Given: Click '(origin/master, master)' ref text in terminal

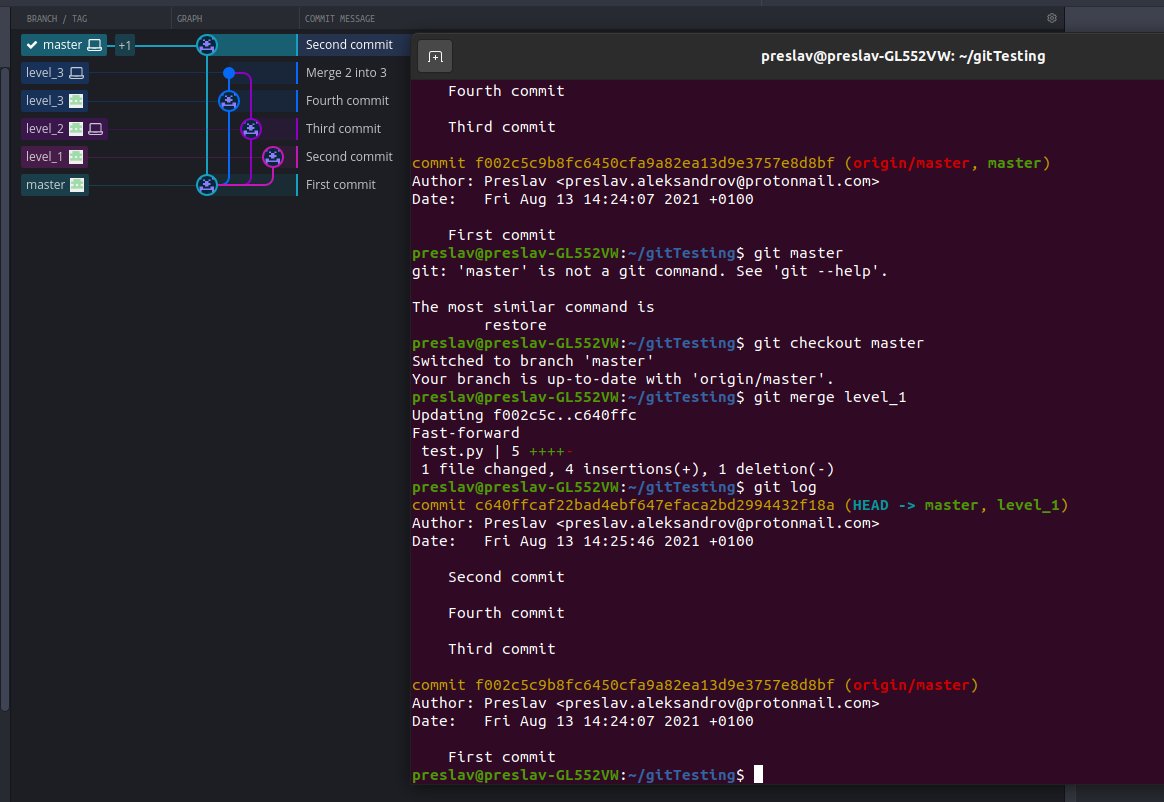Looking at the screenshot, I should [947, 163].
